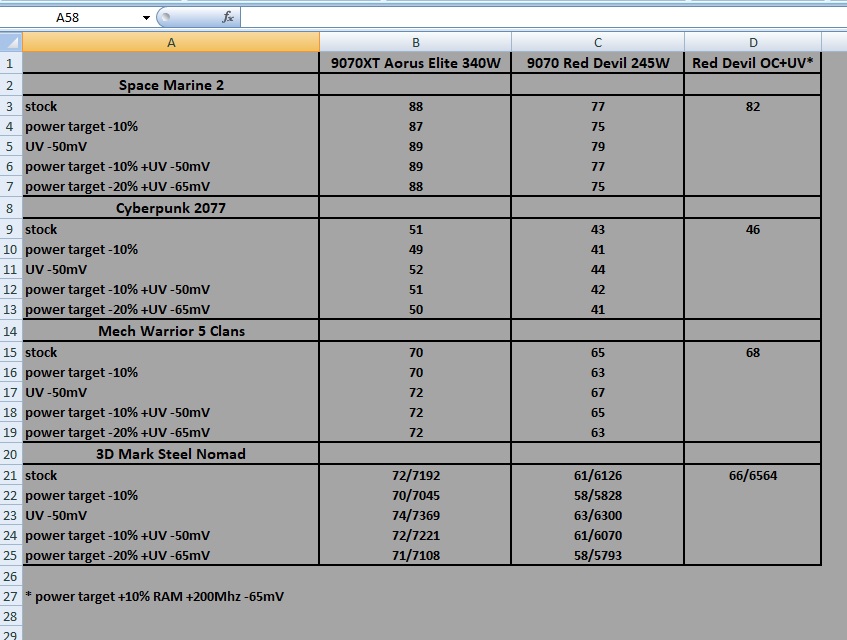Click 'power target -20% +UV -65mV' in row 7
This screenshot has height=640, width=847.
(117, 187)
